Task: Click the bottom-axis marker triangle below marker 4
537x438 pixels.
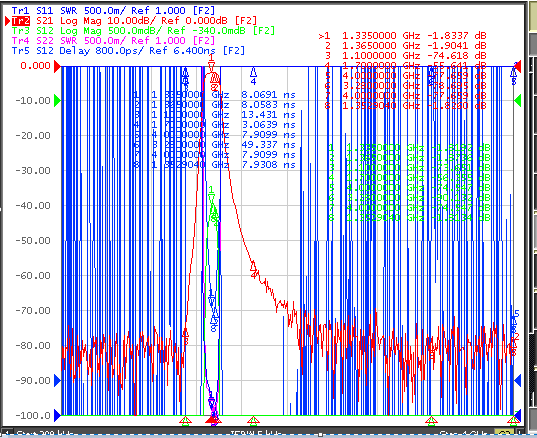Action: click(253, 420)
